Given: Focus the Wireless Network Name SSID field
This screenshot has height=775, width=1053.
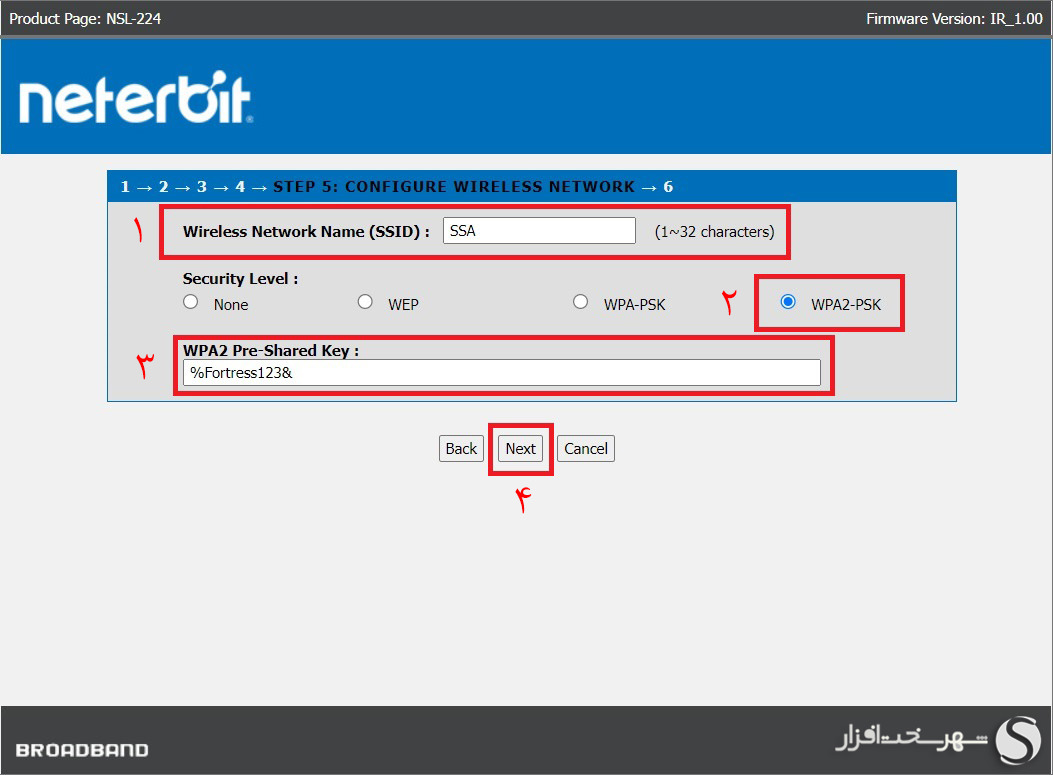Looking at the screenshot, I should point(539,231).
